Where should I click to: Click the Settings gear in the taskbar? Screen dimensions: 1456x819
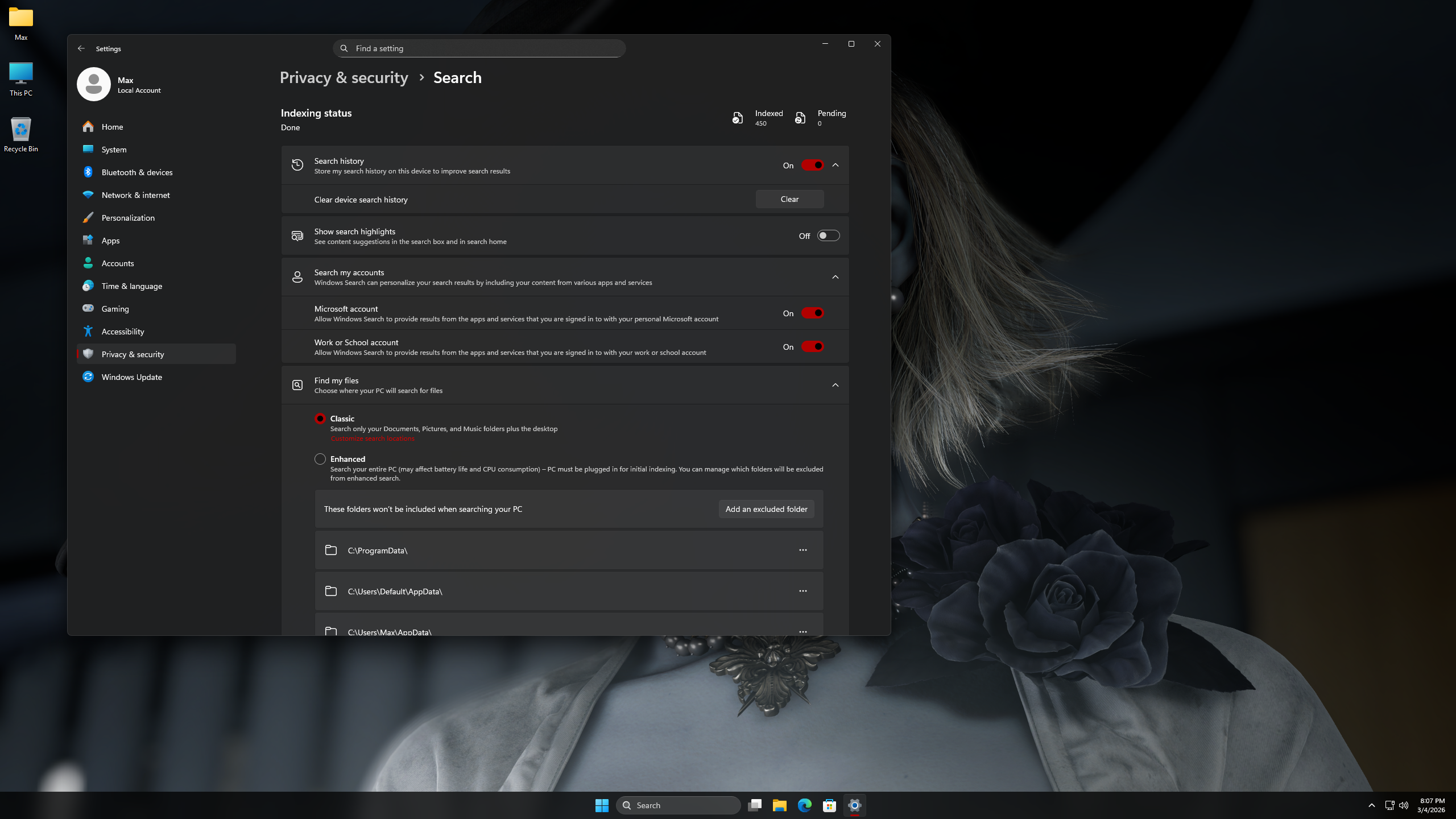[855, 805]
